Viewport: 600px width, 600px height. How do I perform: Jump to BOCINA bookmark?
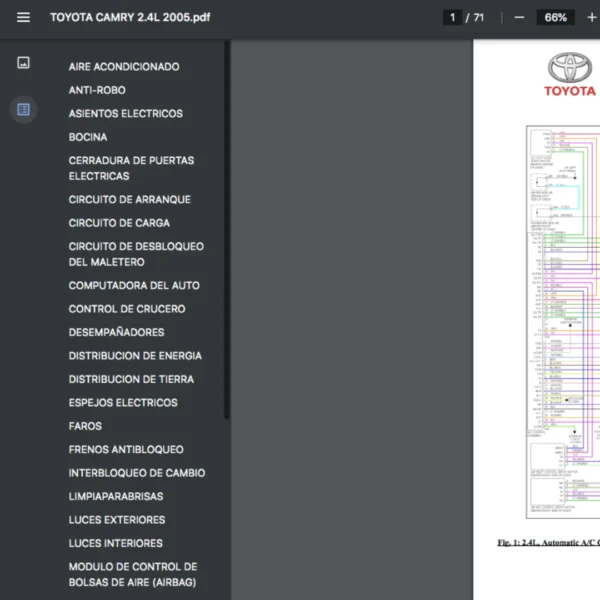coord(88,137)
